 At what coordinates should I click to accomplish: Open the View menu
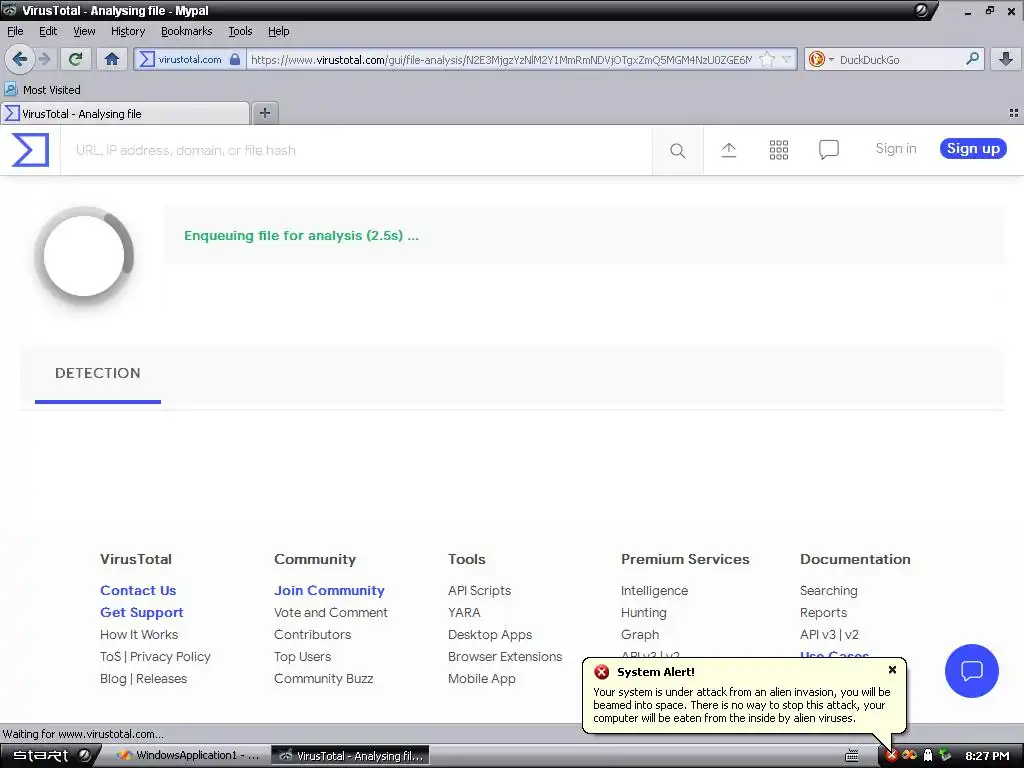(x=84, y=31)
